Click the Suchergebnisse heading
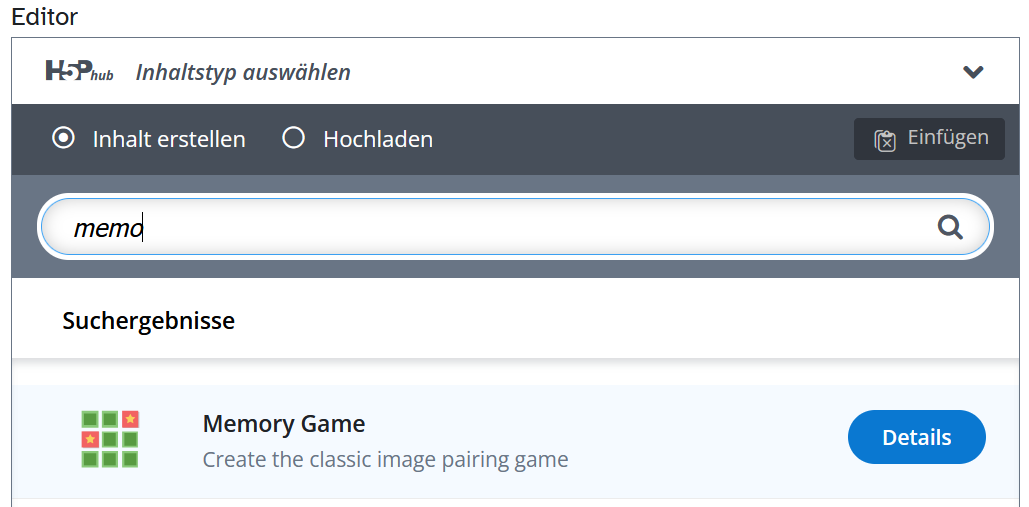Screen dimensions: 1029x507 (x=149, y=321)
